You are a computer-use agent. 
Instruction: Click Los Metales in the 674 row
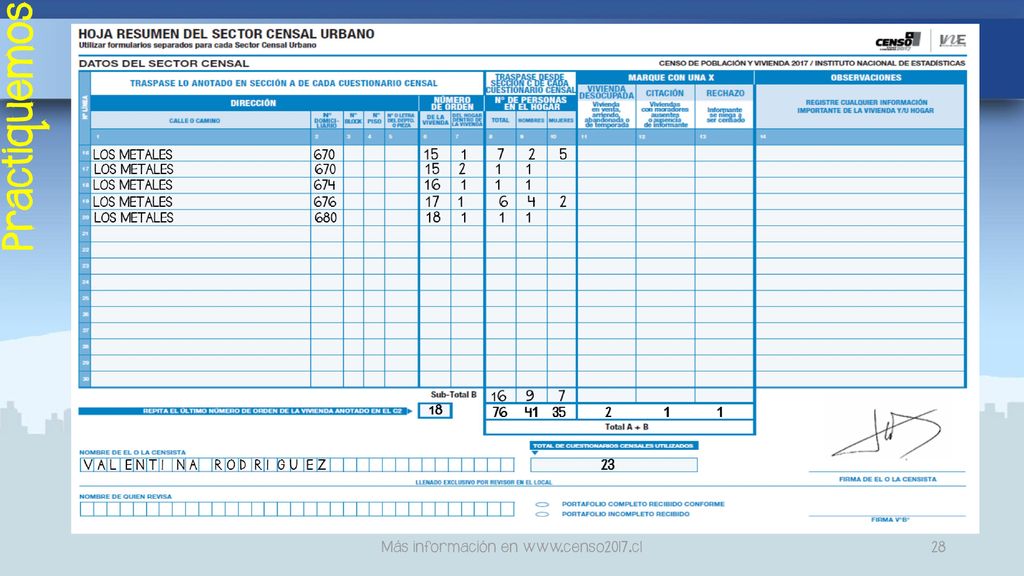coord(133,185)
